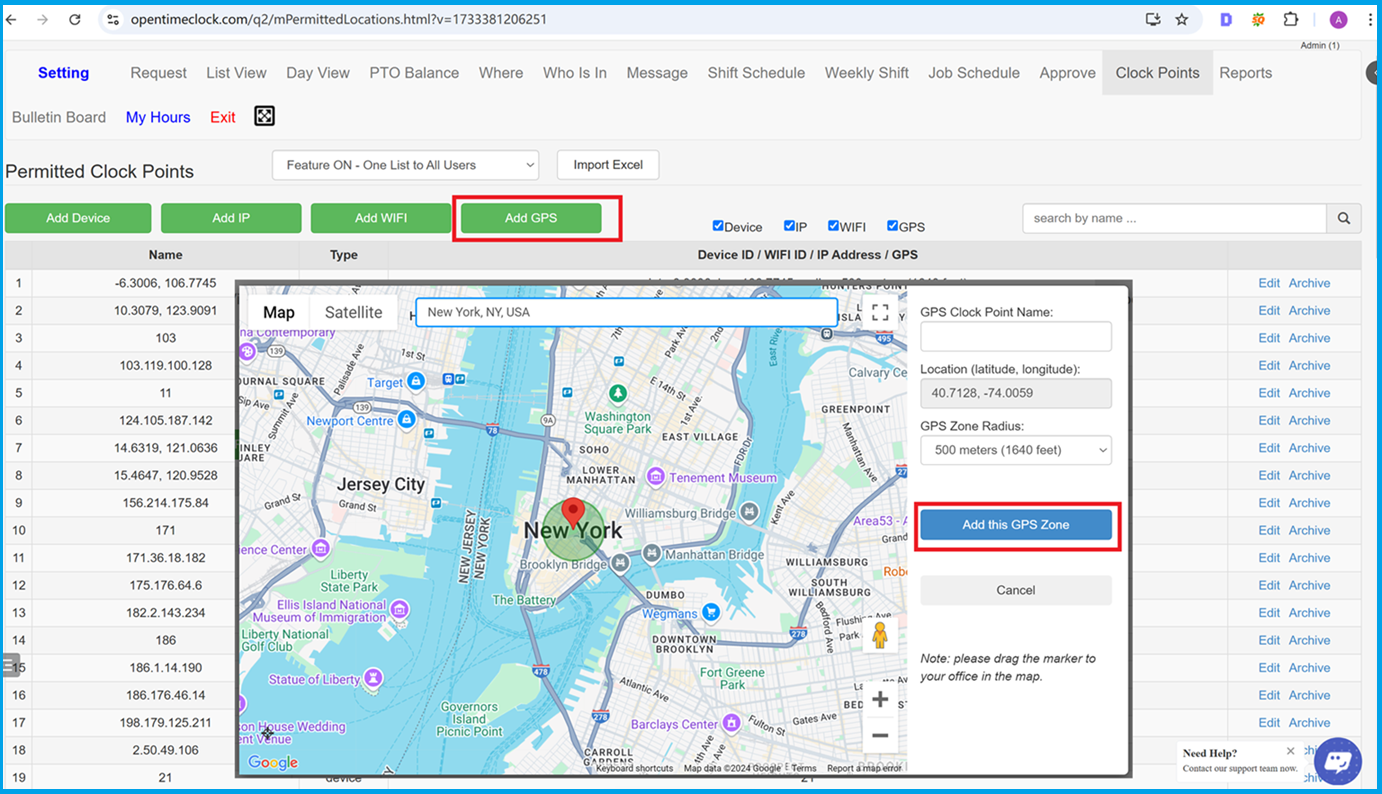Click the Statue of Liberty map pin
Viewport: 1382px width, 794px height.
coord(373,678)
